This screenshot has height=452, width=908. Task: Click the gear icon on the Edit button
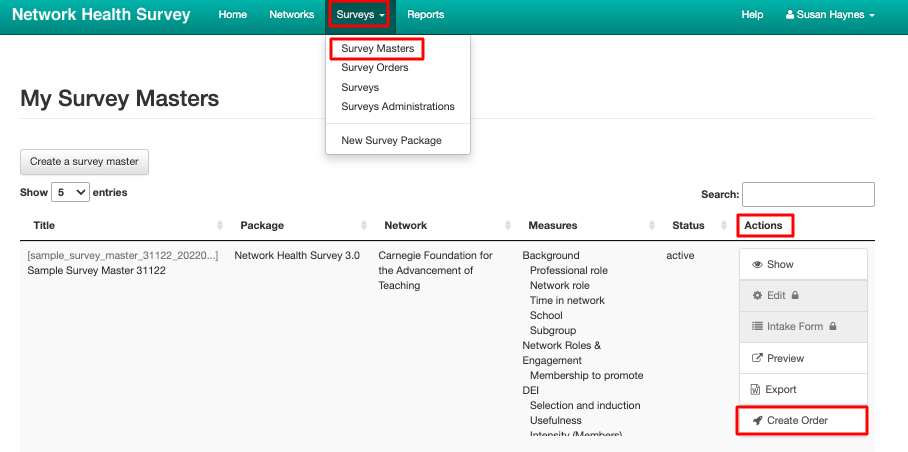(757, 295)
